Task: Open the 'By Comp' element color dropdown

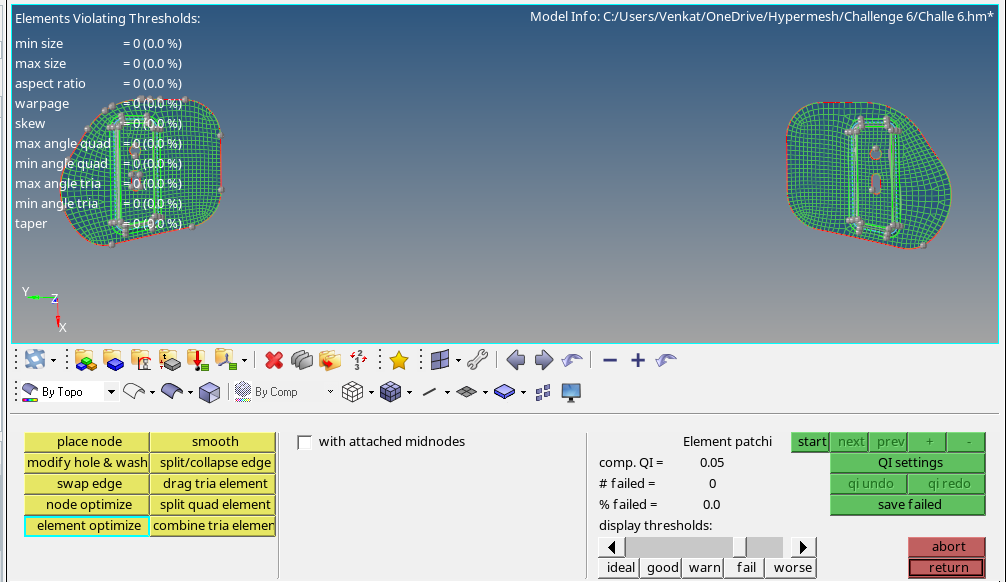Action: [x=330, y=392]
